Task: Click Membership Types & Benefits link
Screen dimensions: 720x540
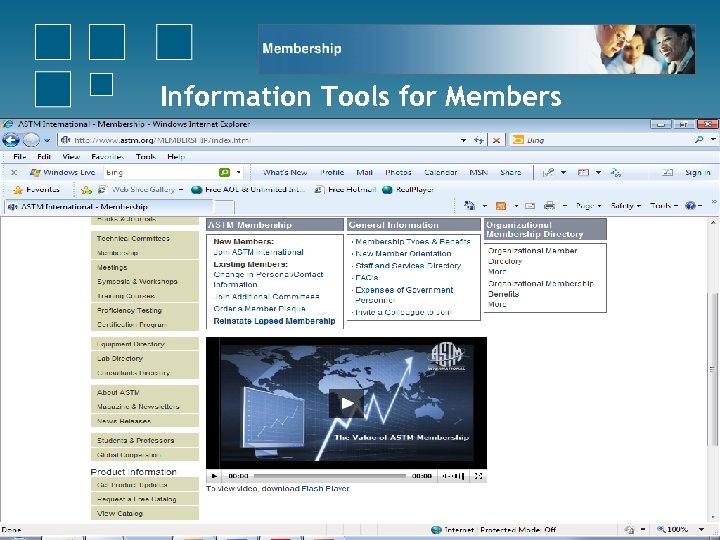Action: tap(412, 242)
